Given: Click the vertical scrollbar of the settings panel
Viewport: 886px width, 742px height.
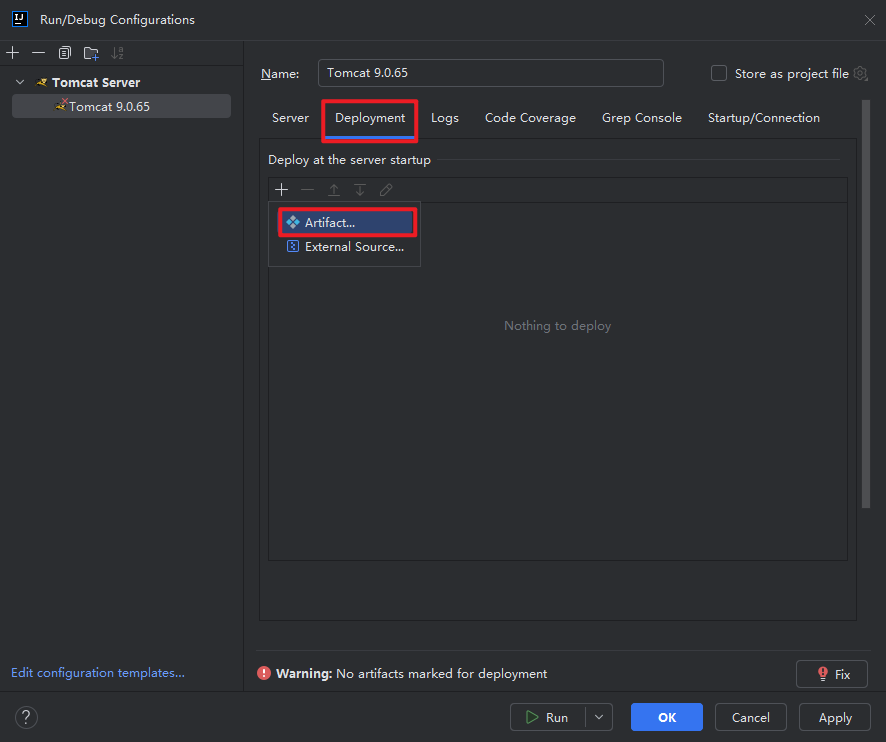Looking at the screenshot, I should click(866, 305).
